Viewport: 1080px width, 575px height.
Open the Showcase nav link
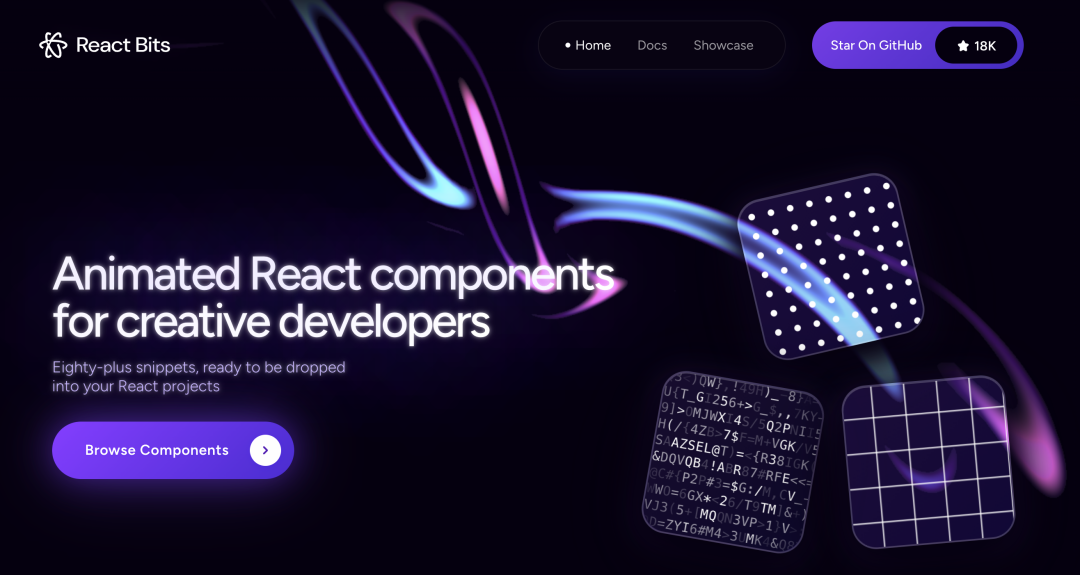click(x=723, y=45)
